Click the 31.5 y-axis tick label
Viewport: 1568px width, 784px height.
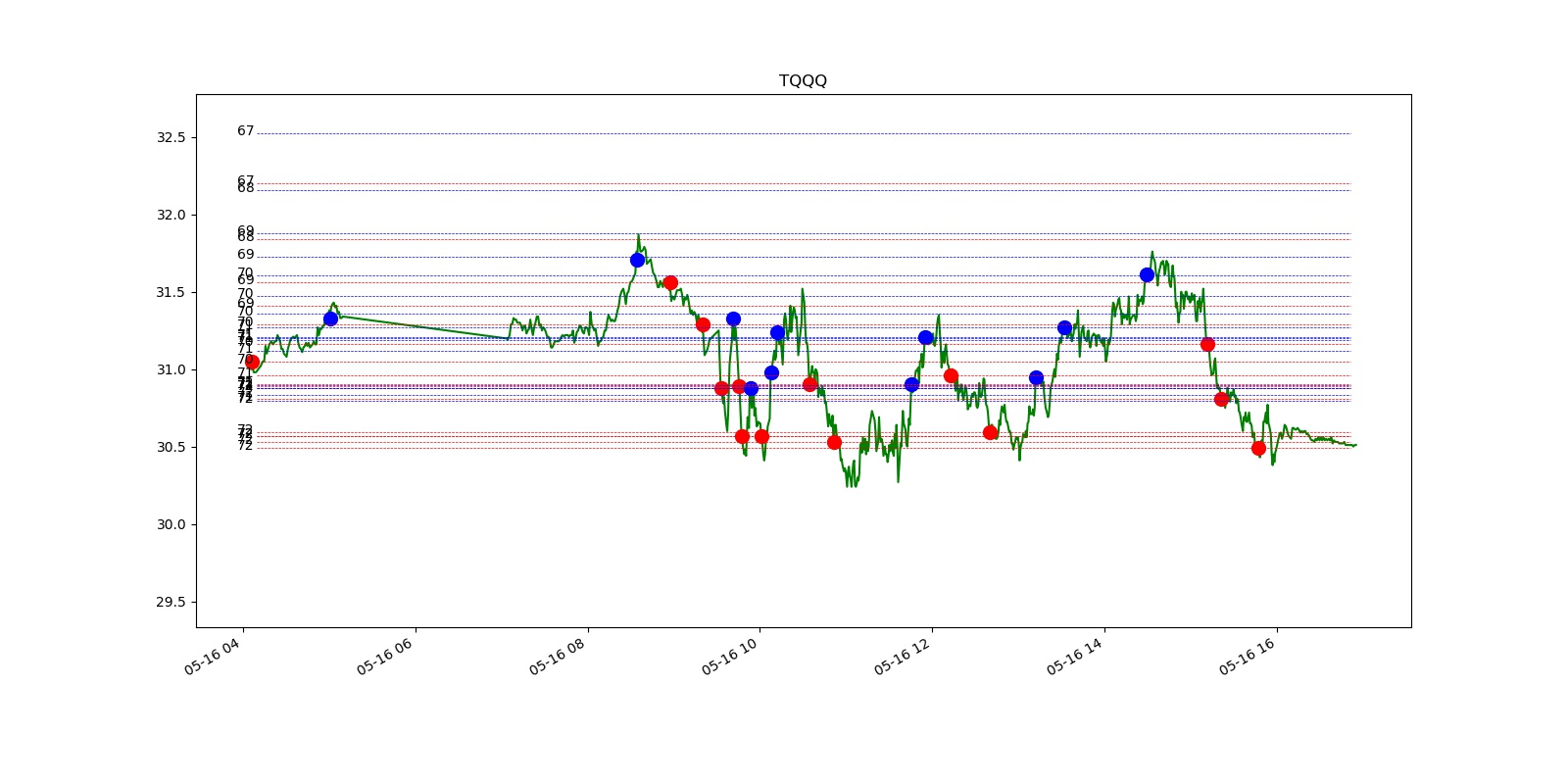(171, 292)
